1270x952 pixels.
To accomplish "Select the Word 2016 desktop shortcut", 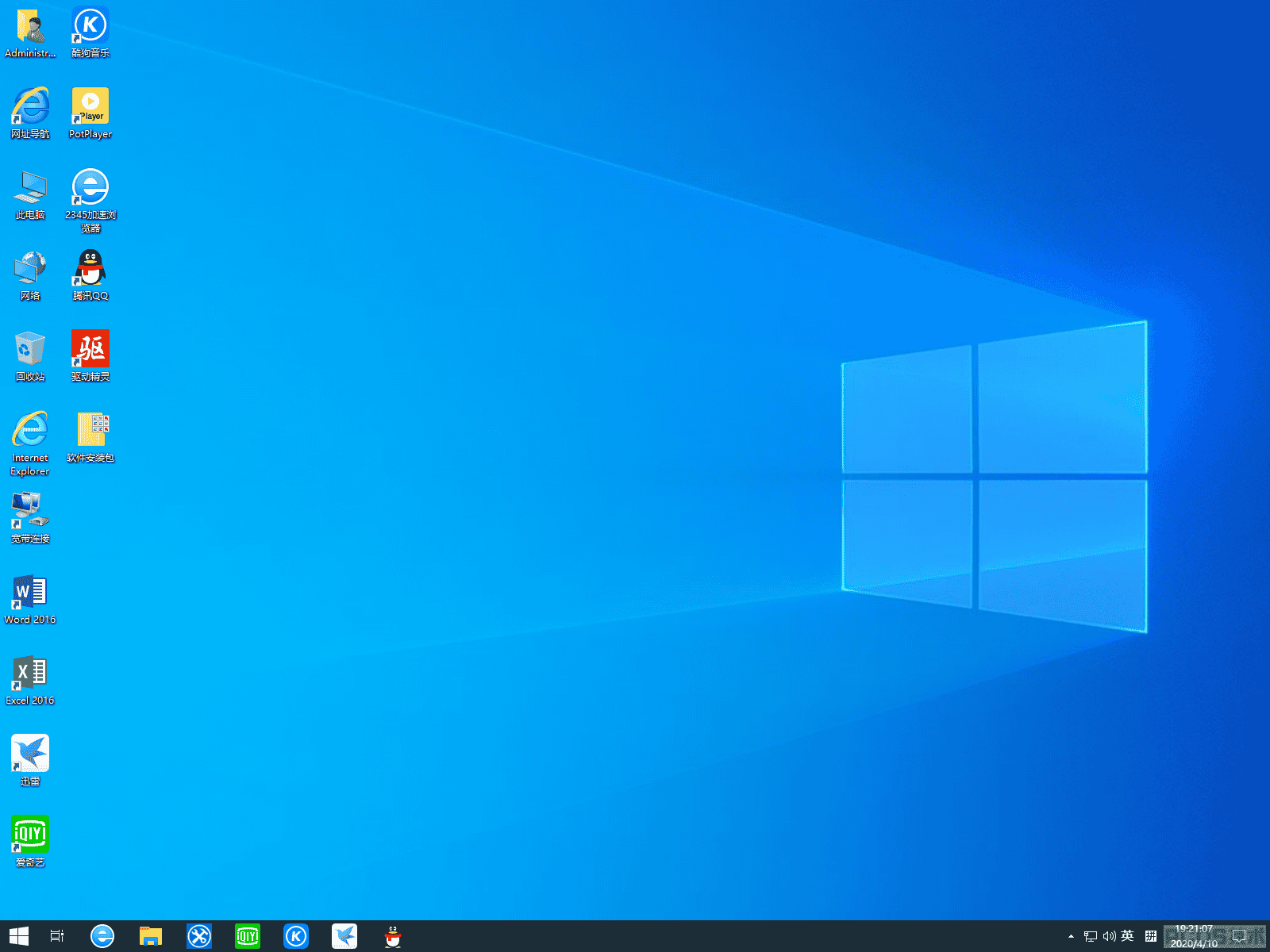I will coord(30,600).
